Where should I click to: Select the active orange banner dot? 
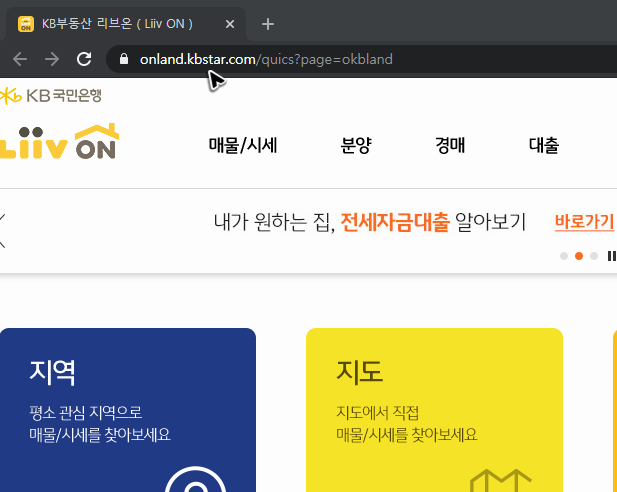click(579, 256)
